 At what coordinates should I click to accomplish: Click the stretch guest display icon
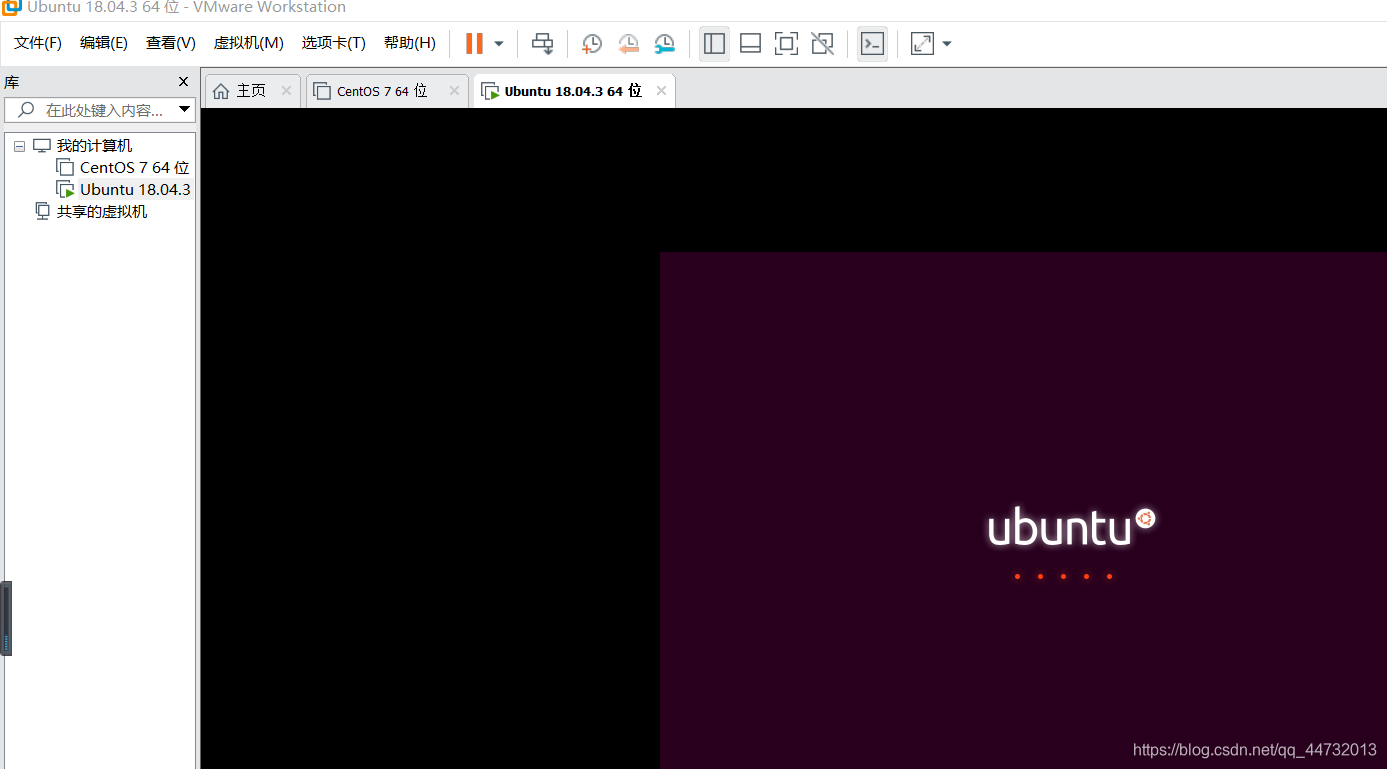(922, 43)
